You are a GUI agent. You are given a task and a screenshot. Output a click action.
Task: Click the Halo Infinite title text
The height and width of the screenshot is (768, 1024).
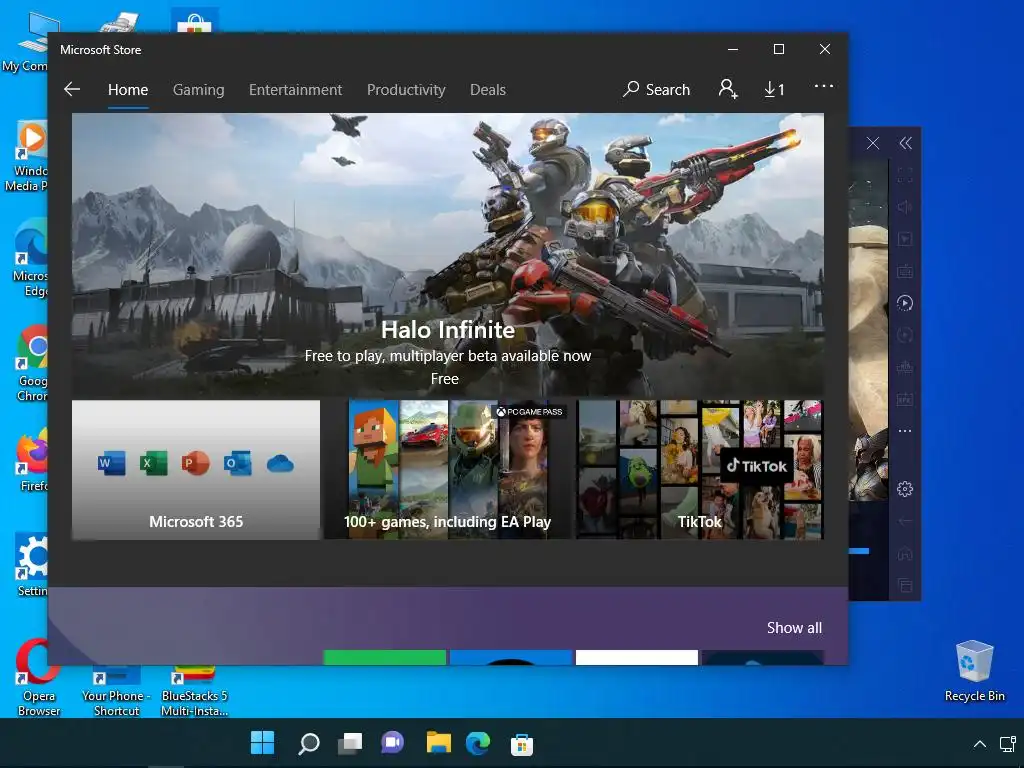447,330
